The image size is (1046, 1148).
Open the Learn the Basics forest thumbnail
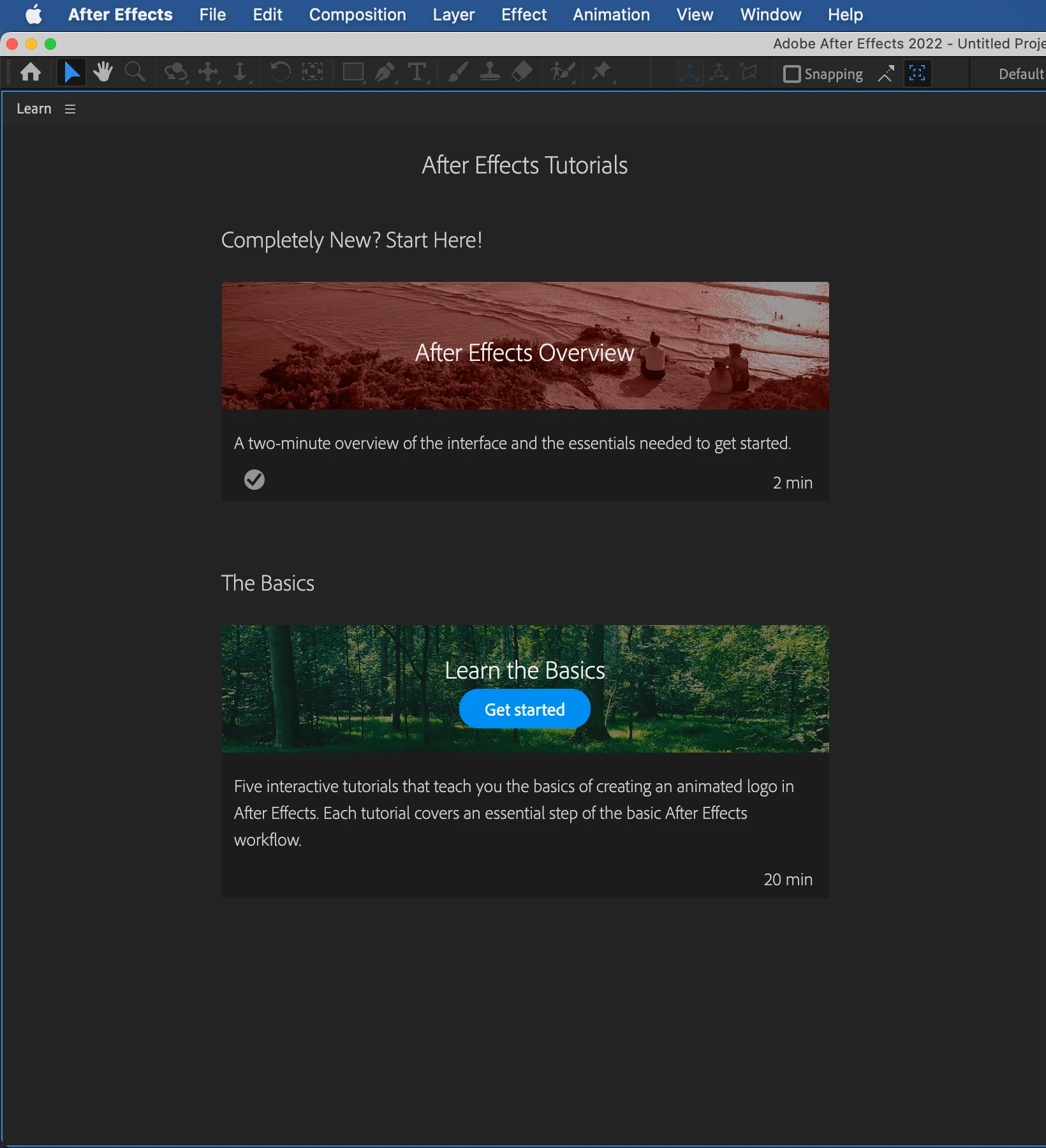pos(526,689)
